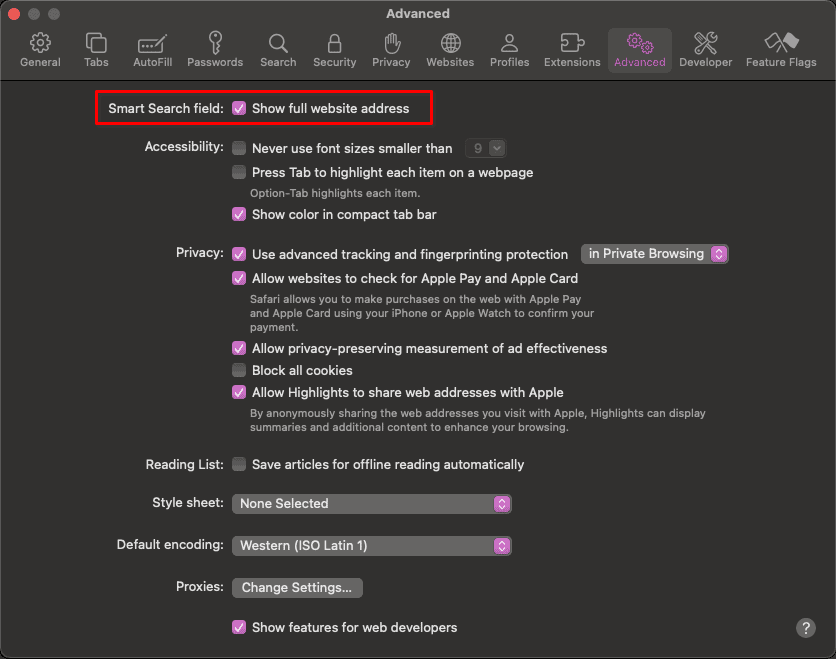The width and height of the screenshot is (836, 659).
Task: Uncheck Show full website address
Action: [x=239, y=108]
